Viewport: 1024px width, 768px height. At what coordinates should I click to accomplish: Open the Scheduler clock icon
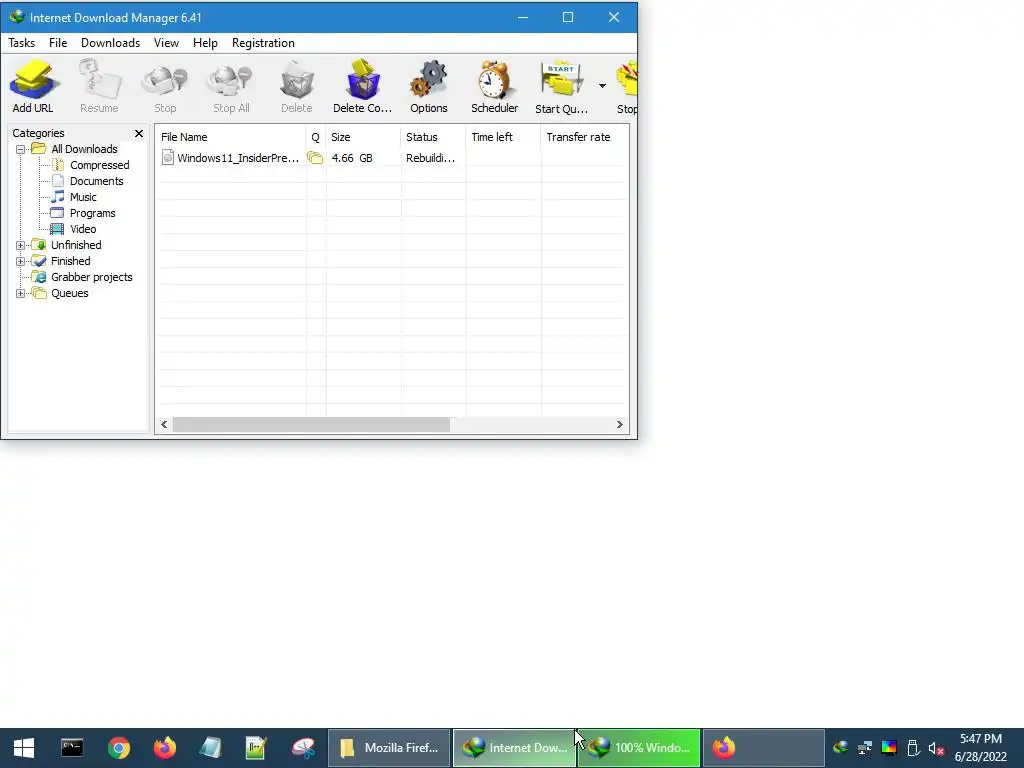pyautogui.click(x=494, y=87)
